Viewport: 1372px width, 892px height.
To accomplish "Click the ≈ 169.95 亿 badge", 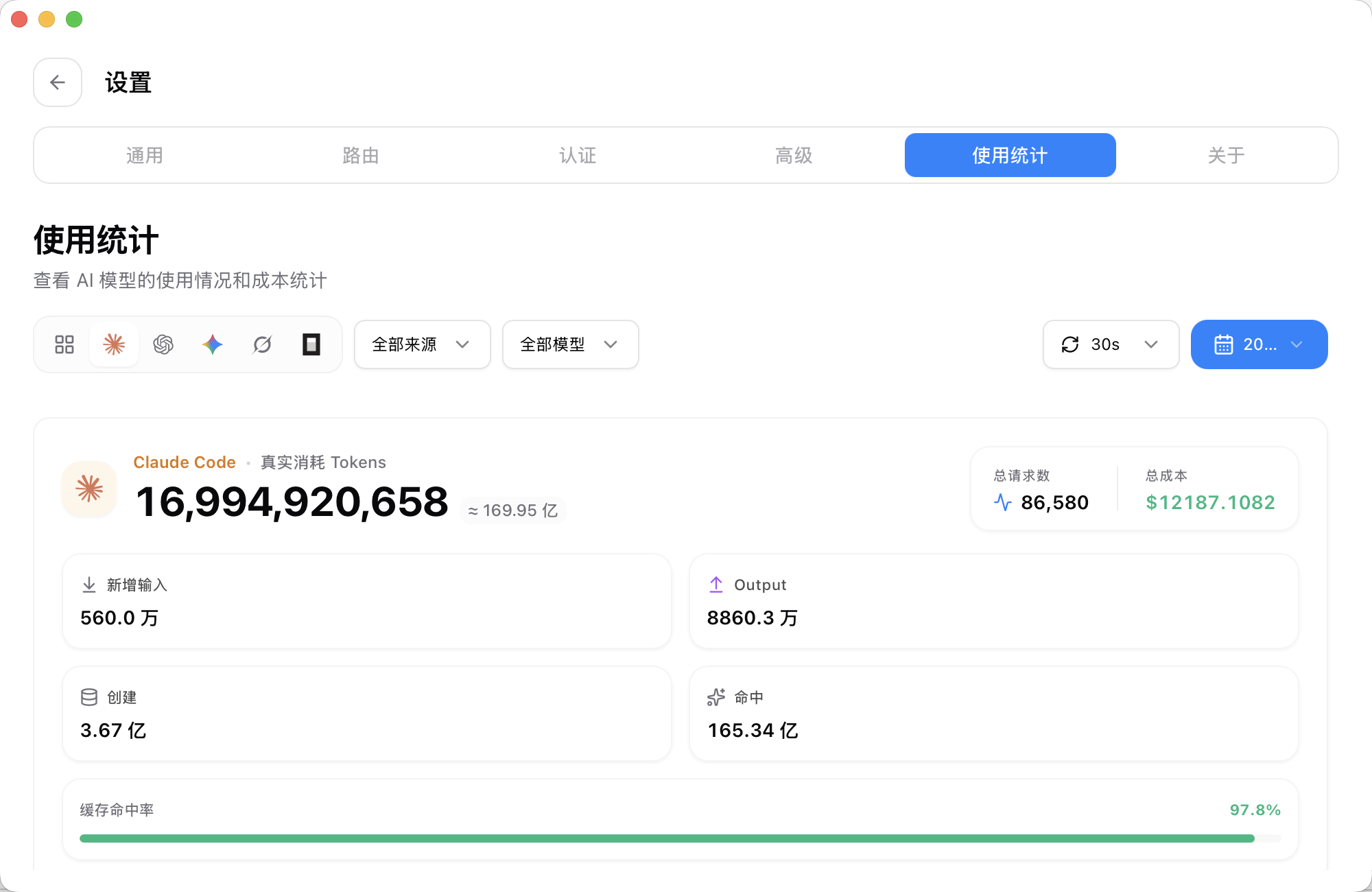I will (513, 510).
